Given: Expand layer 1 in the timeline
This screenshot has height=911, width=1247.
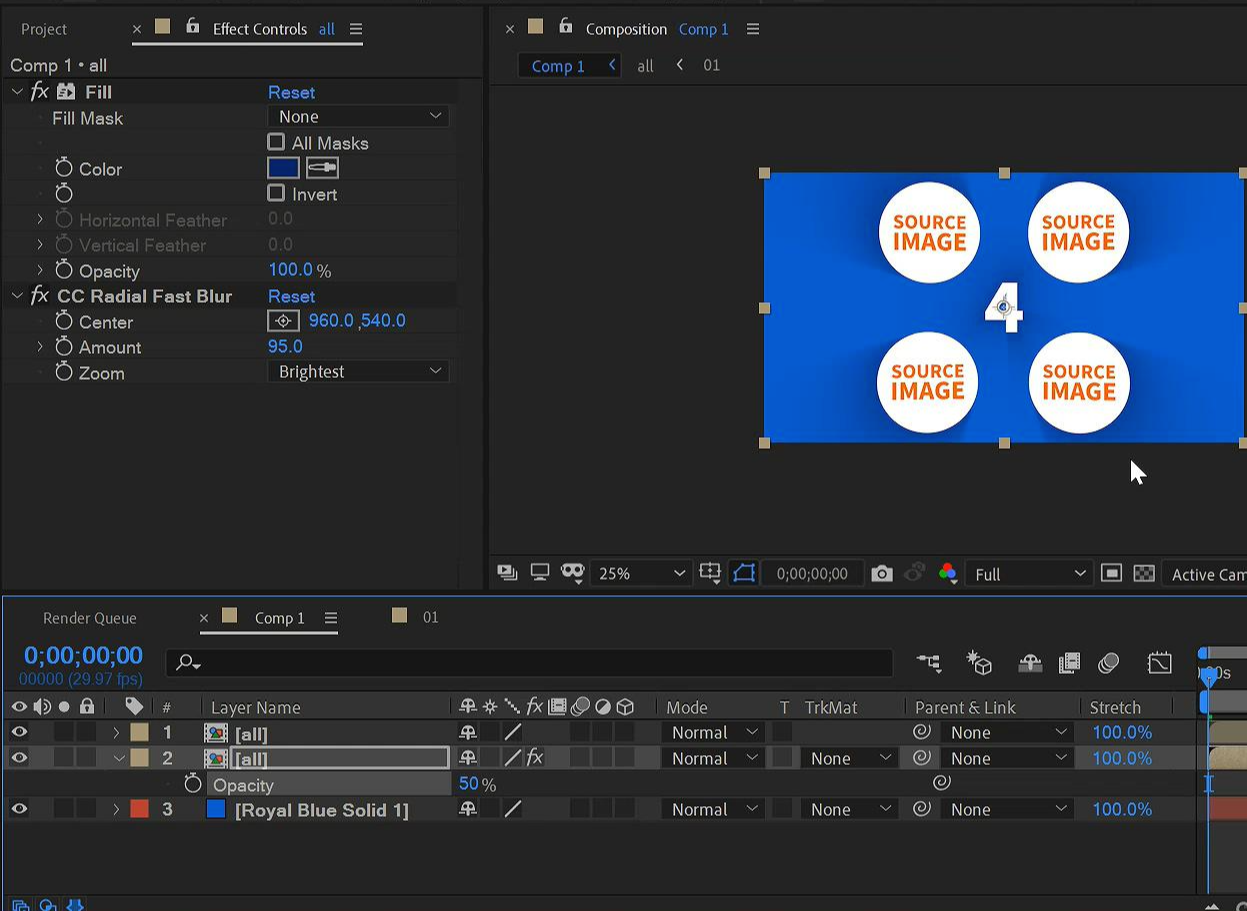Looking at the screenshot, I should pyautogui.click(x=116, y=732).
